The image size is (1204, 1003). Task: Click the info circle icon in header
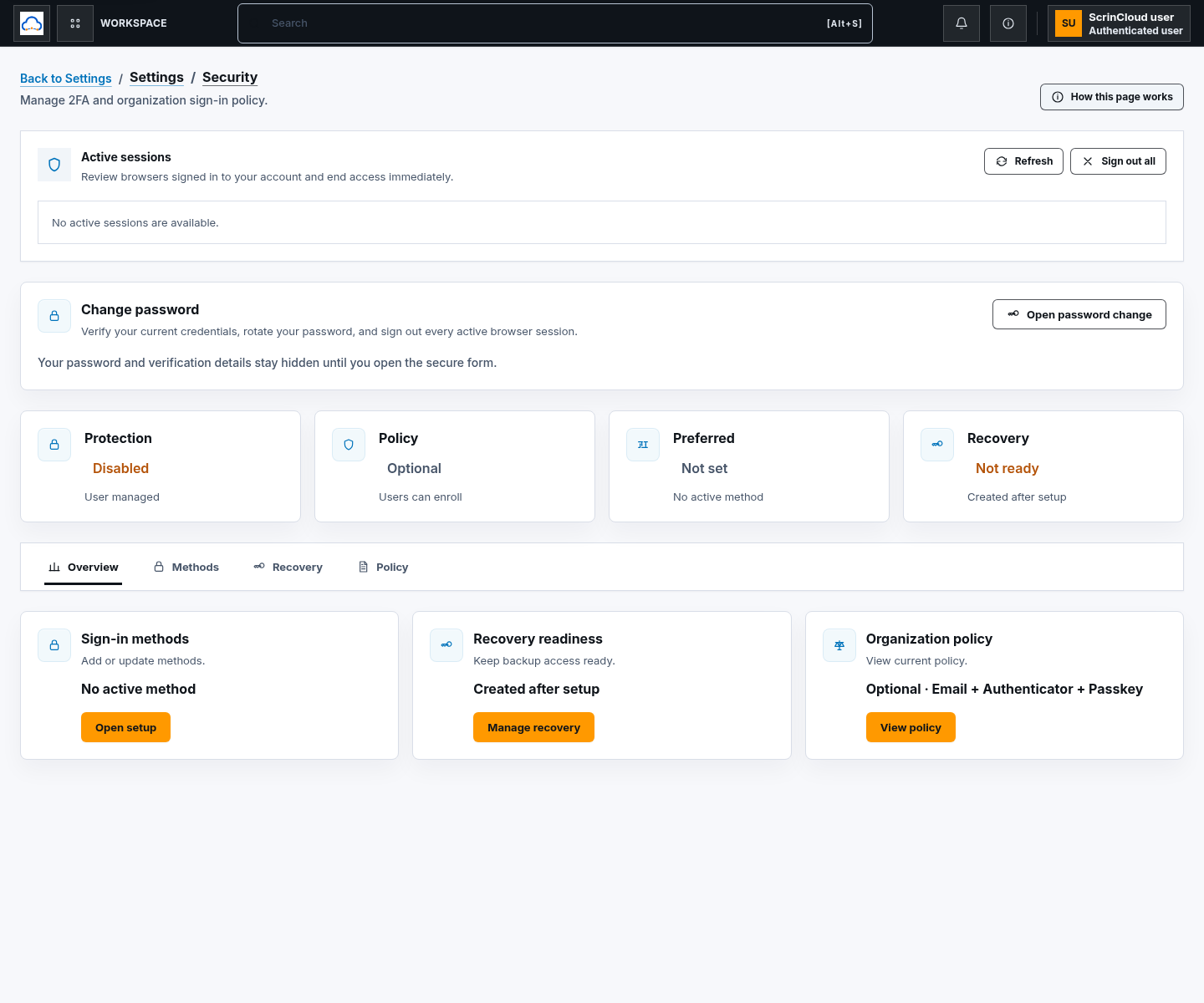coord(1008,23)
